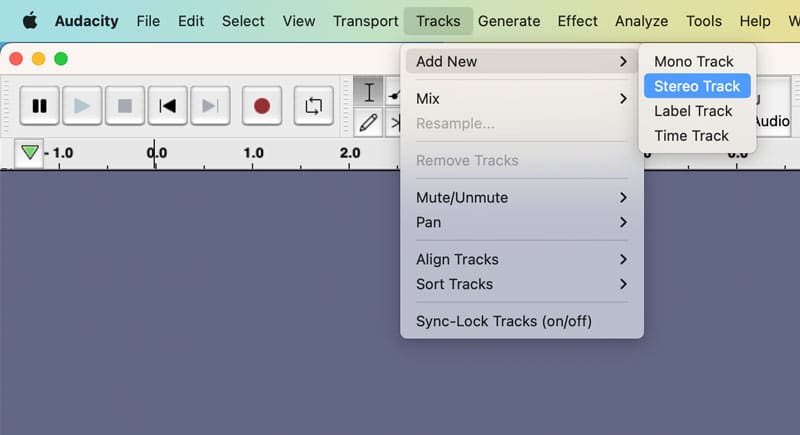The width and height of the screenshot is (800, 435).
Task: Toggle the Loop button
Action: pos(314,105)
